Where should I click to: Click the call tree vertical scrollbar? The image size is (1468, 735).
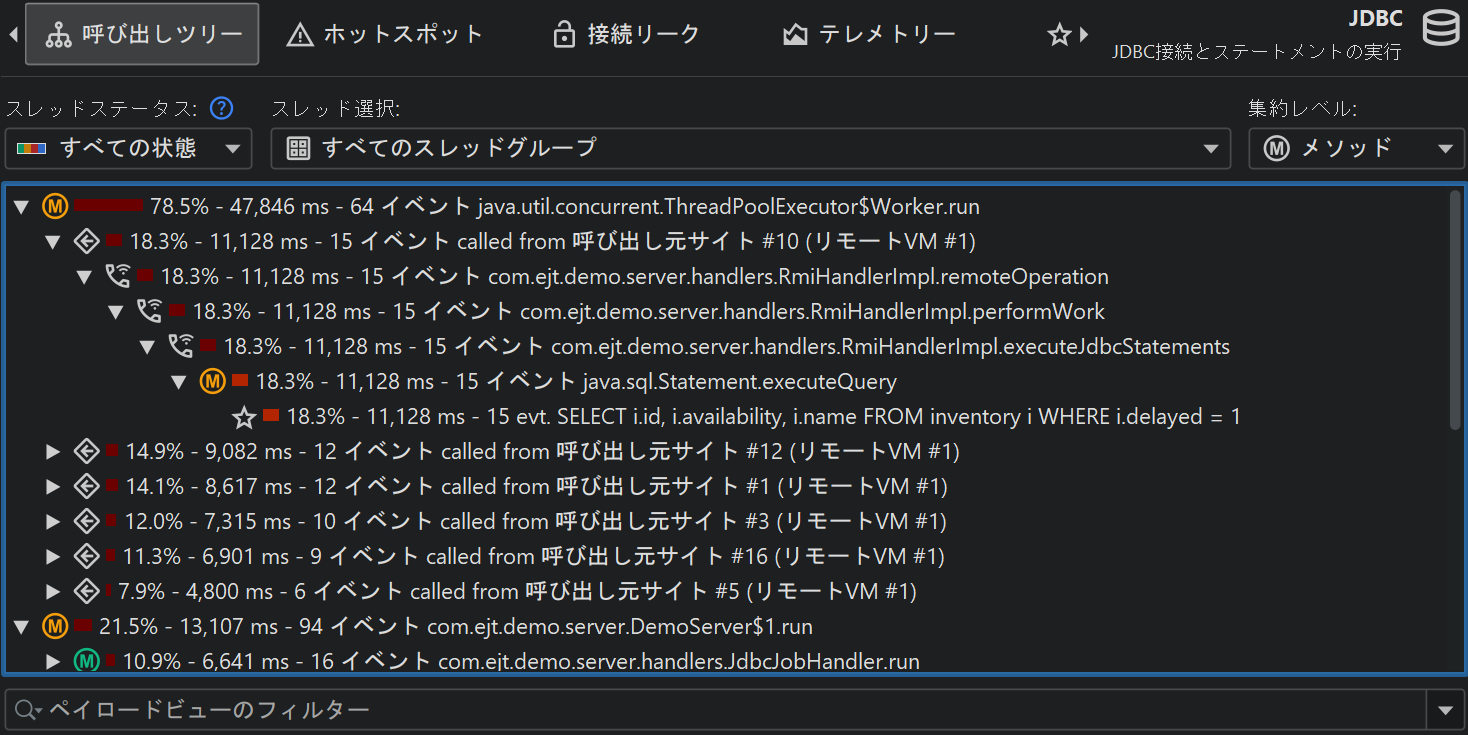pyautogui.click(x=1455, y=310)
